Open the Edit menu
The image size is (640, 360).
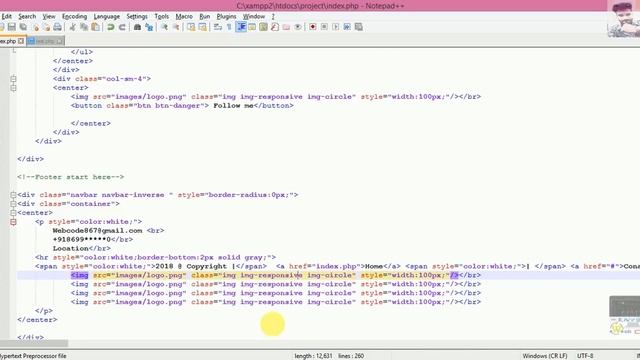coord(7,16)
